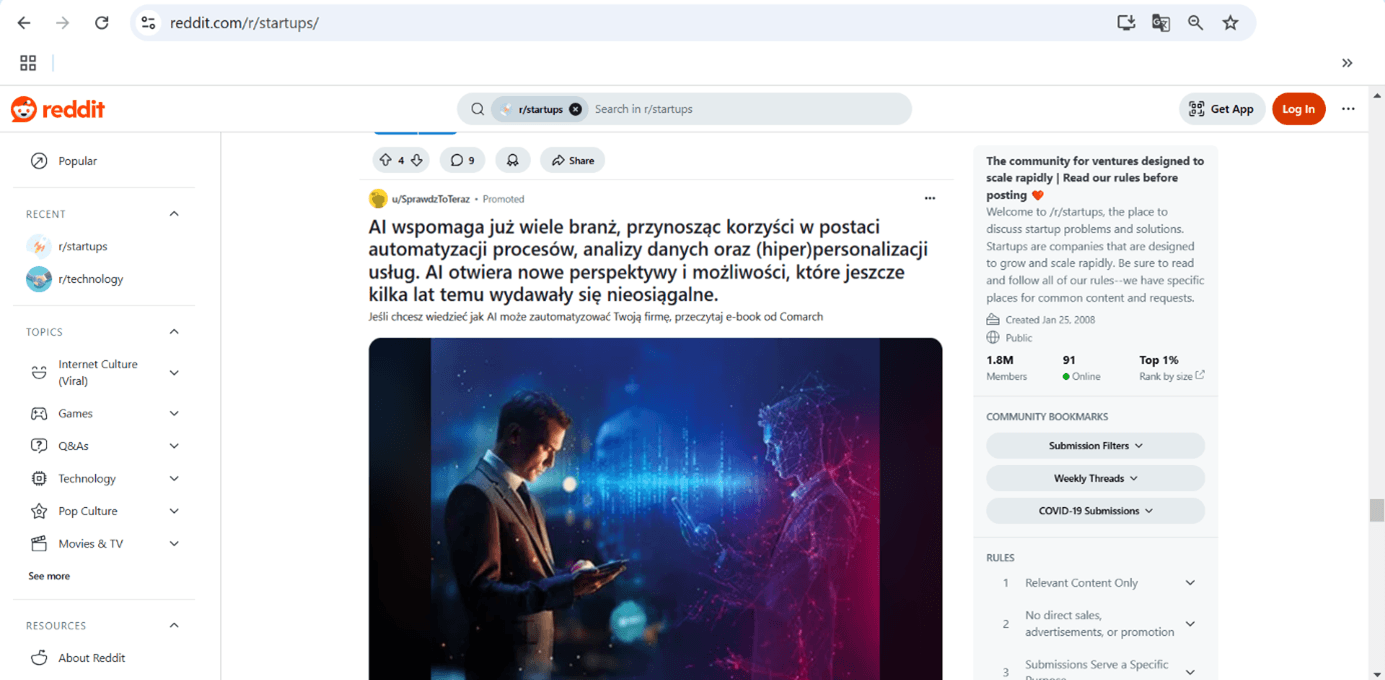Open the promoted post's three-dot options
This screenshot has height=680, width=1385.
[x=930, y=198]
